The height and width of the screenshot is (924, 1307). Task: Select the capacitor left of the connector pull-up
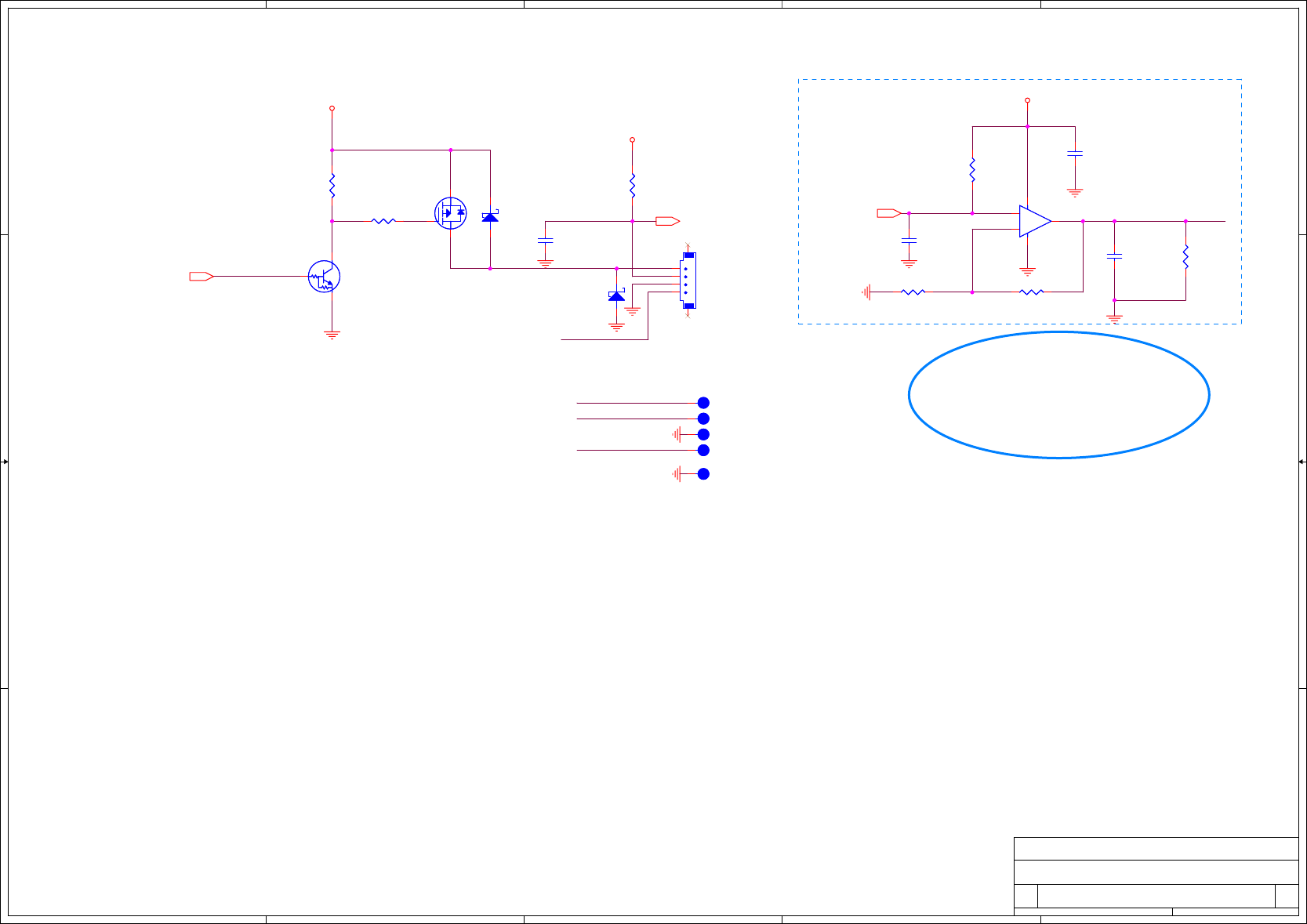pos(546,240)
